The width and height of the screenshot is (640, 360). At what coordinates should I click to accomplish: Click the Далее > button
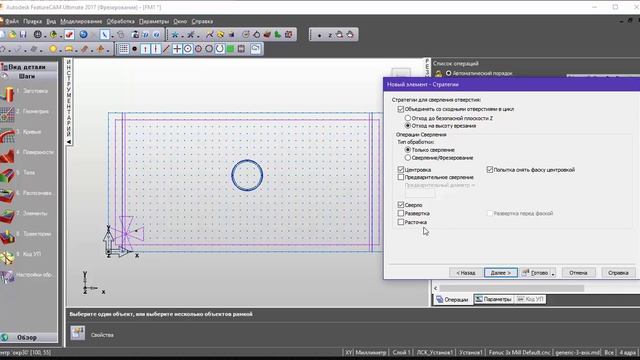click(501, 273)
